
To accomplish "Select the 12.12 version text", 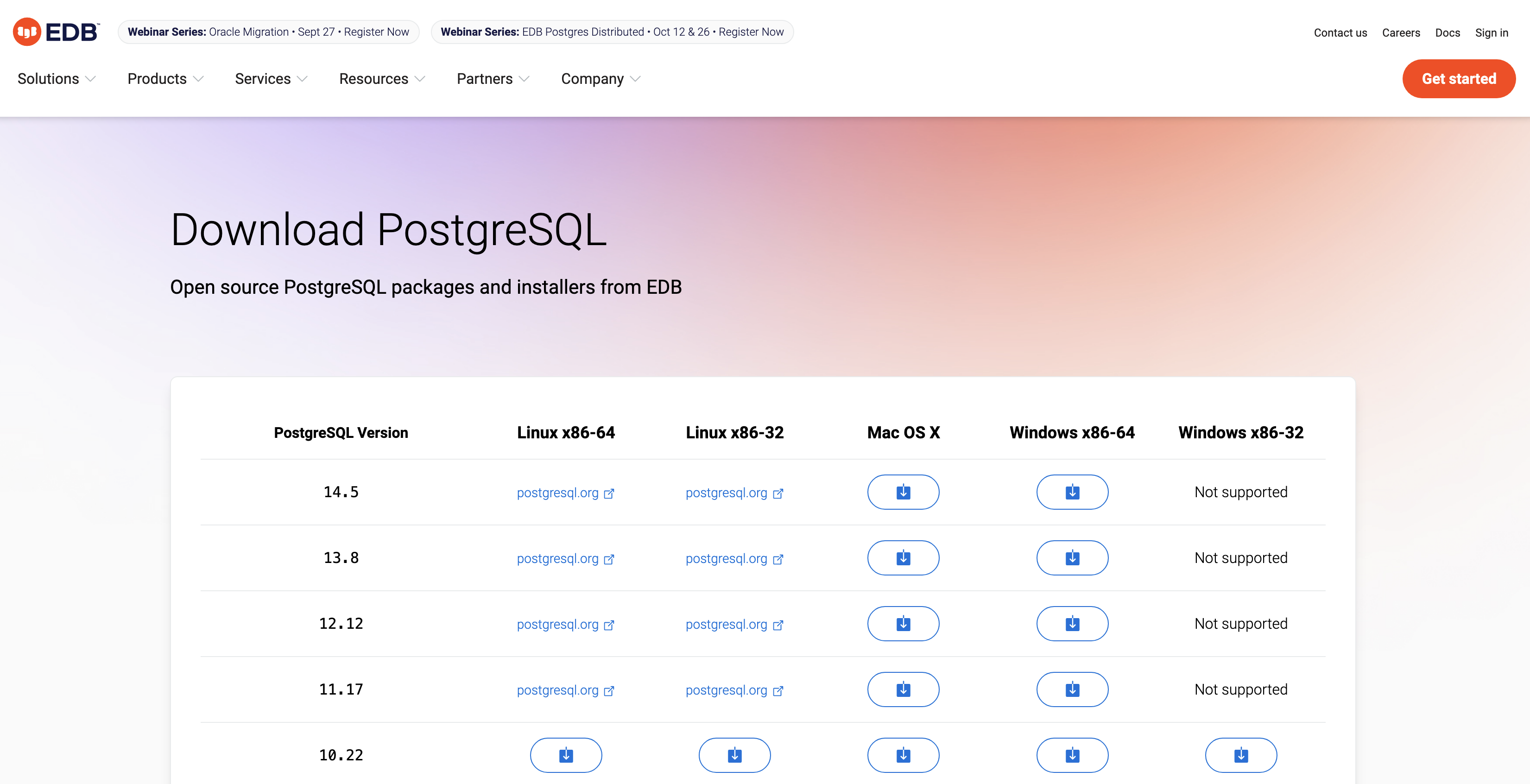I will pyautogui.click(x=341, y=624).
